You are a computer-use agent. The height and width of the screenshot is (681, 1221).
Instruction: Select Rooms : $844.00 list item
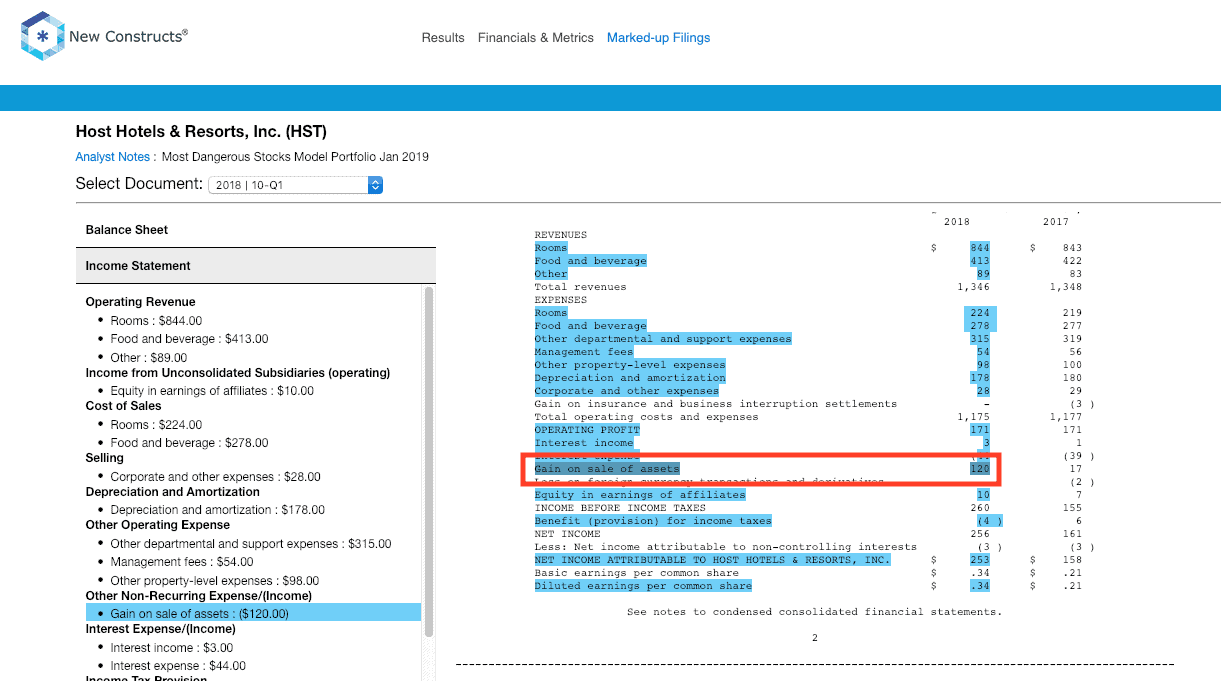pyautogui.click(x=156, y=321)
